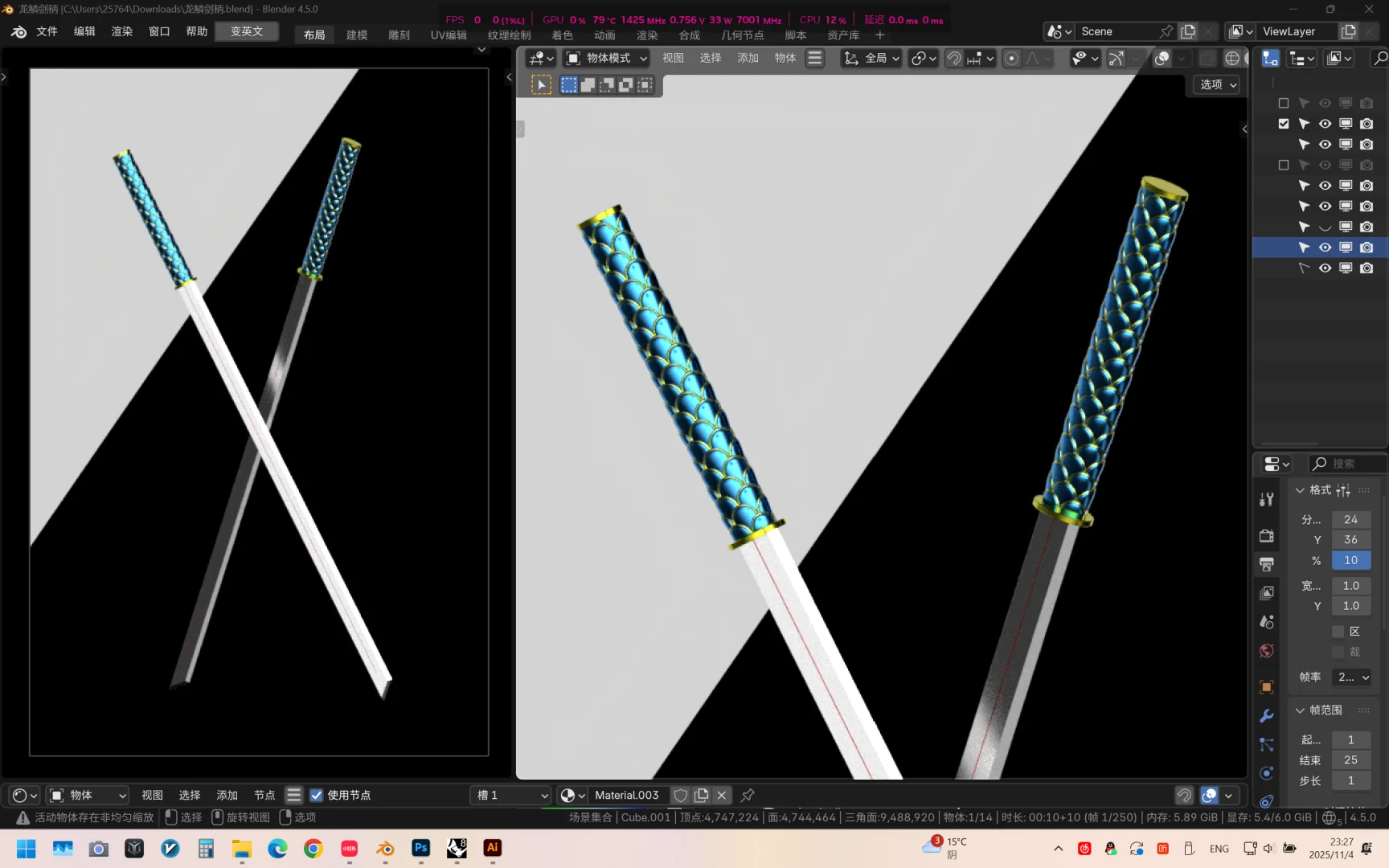Image resolution: width=1389 pixels, height=868 pixels.
Task: Open the Windows Start menu
Action: coord(26,848)
